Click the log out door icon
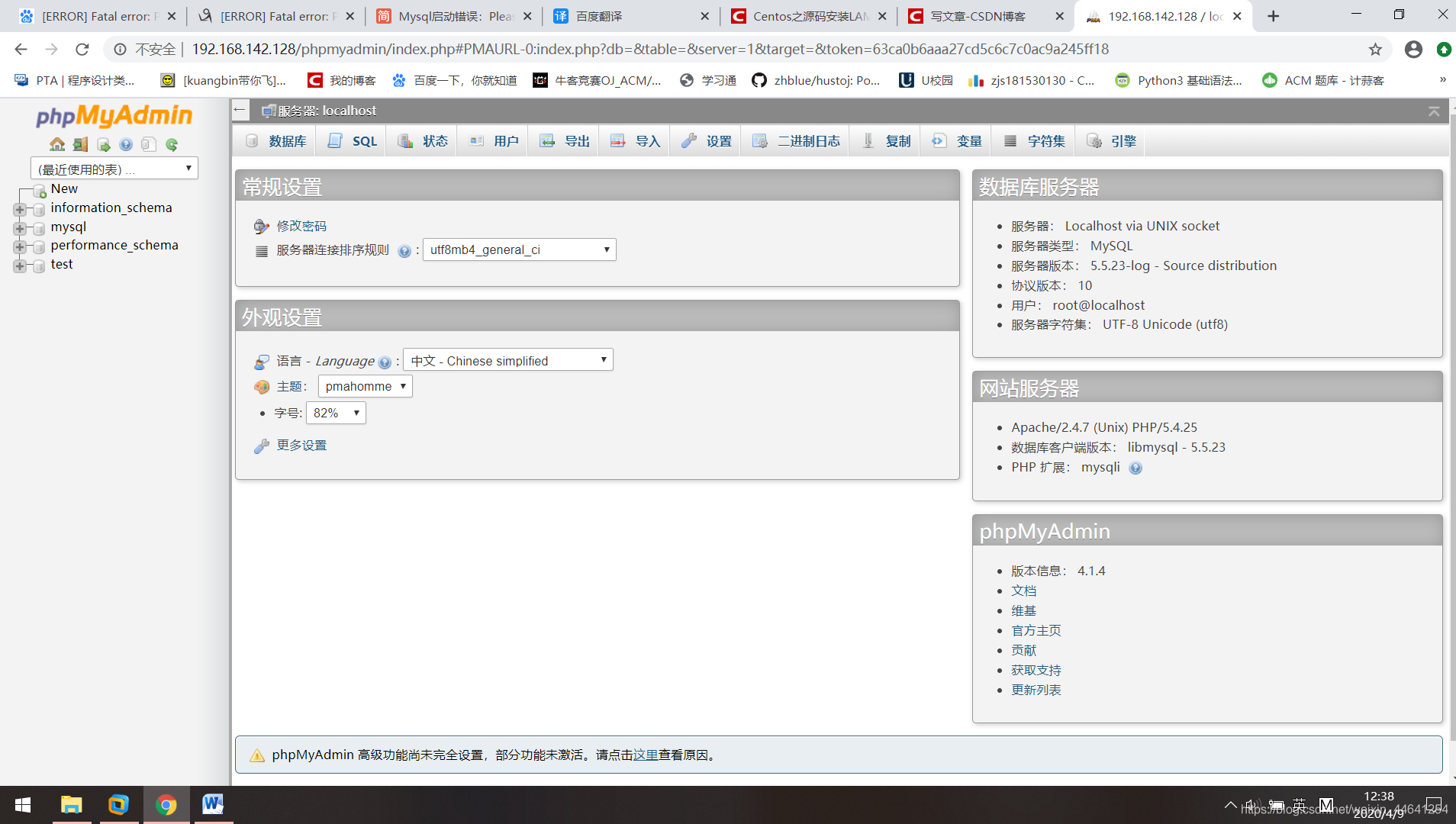This screenshot has height=824, width=1456. (80, 144)
